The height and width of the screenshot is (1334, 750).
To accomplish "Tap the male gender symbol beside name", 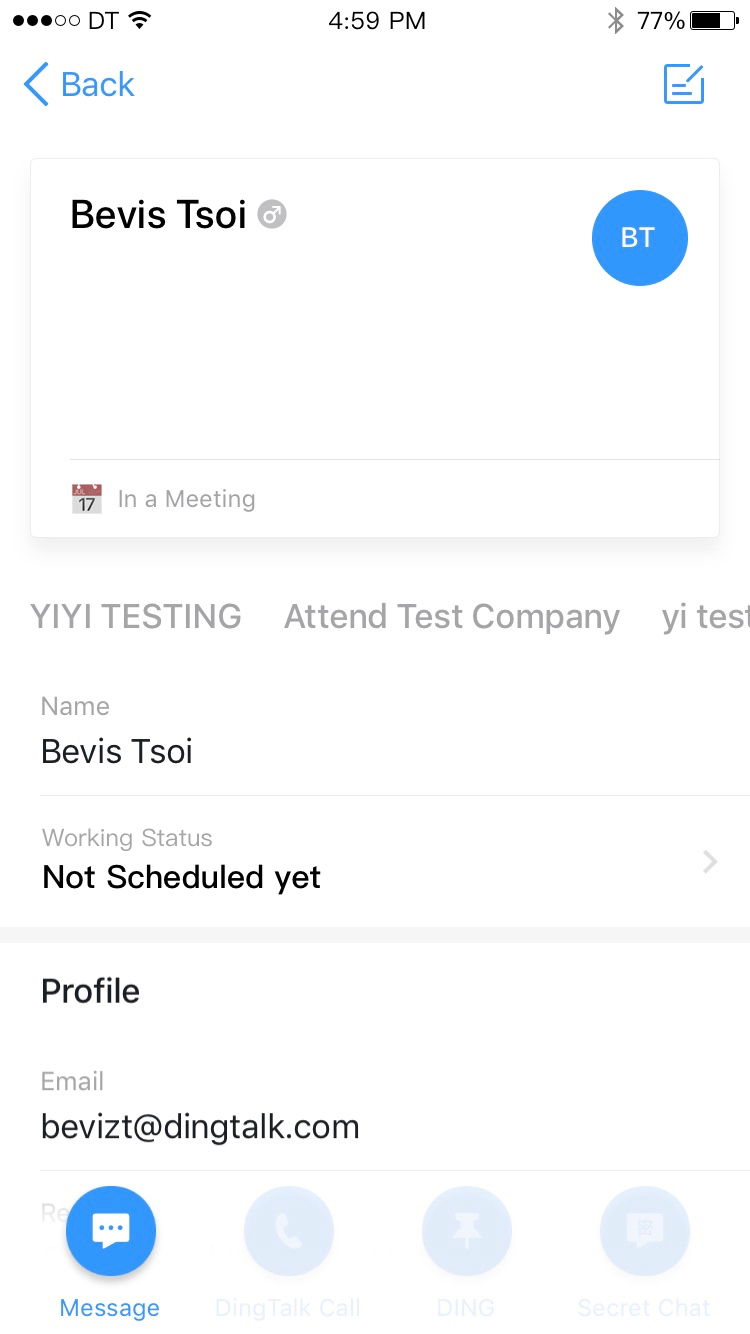I will click(x=272, y=214).
